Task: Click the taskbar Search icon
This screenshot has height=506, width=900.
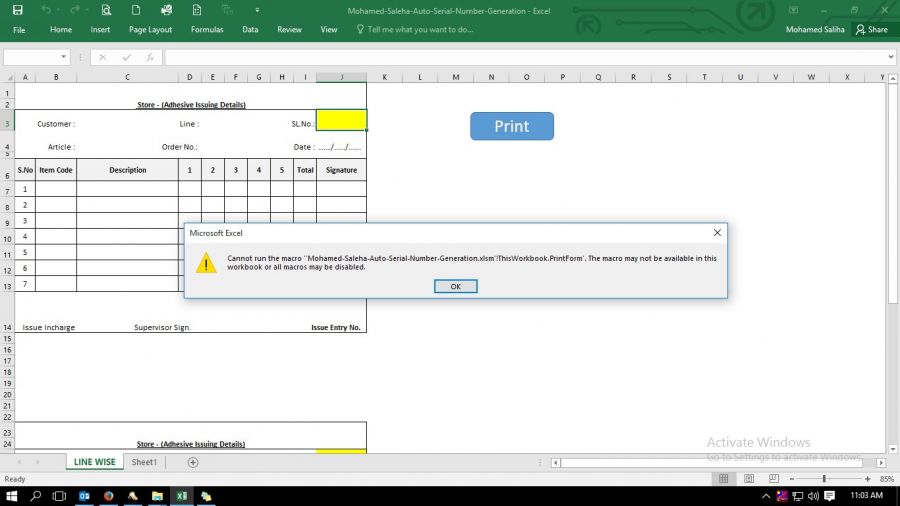Action: click(x=36, y=496)
